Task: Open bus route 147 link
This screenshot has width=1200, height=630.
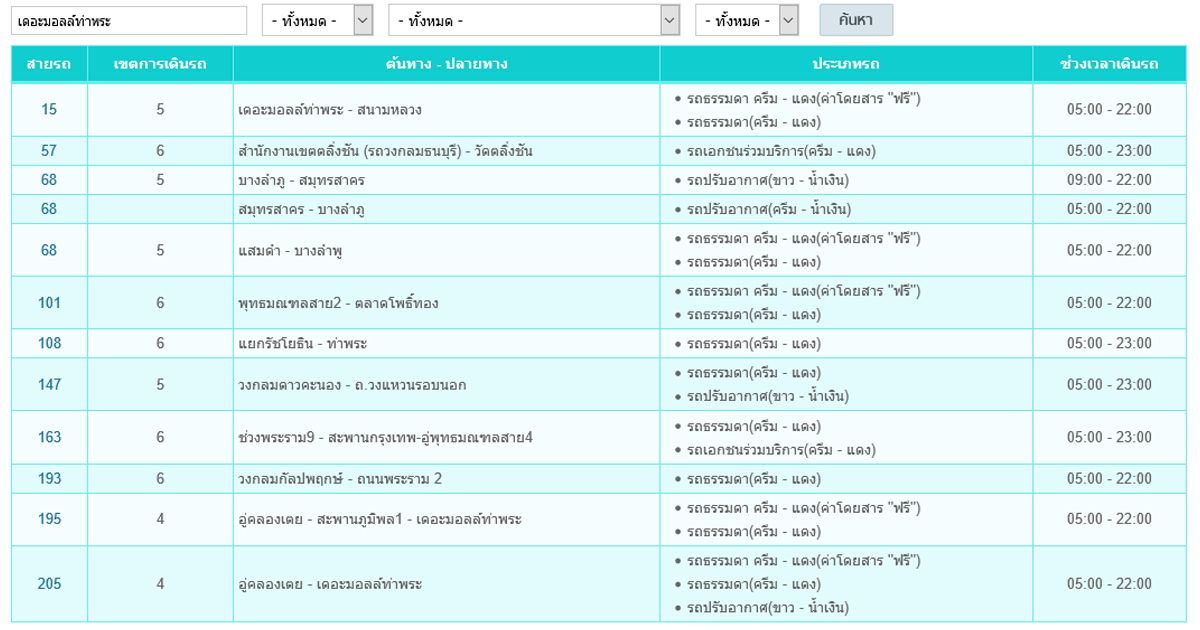Action: pos(49,384)
